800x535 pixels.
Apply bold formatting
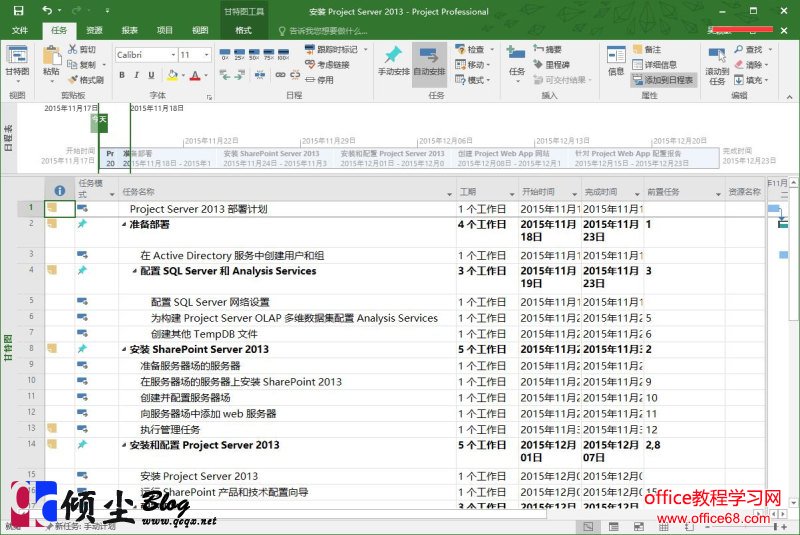[x=121, y=75]
